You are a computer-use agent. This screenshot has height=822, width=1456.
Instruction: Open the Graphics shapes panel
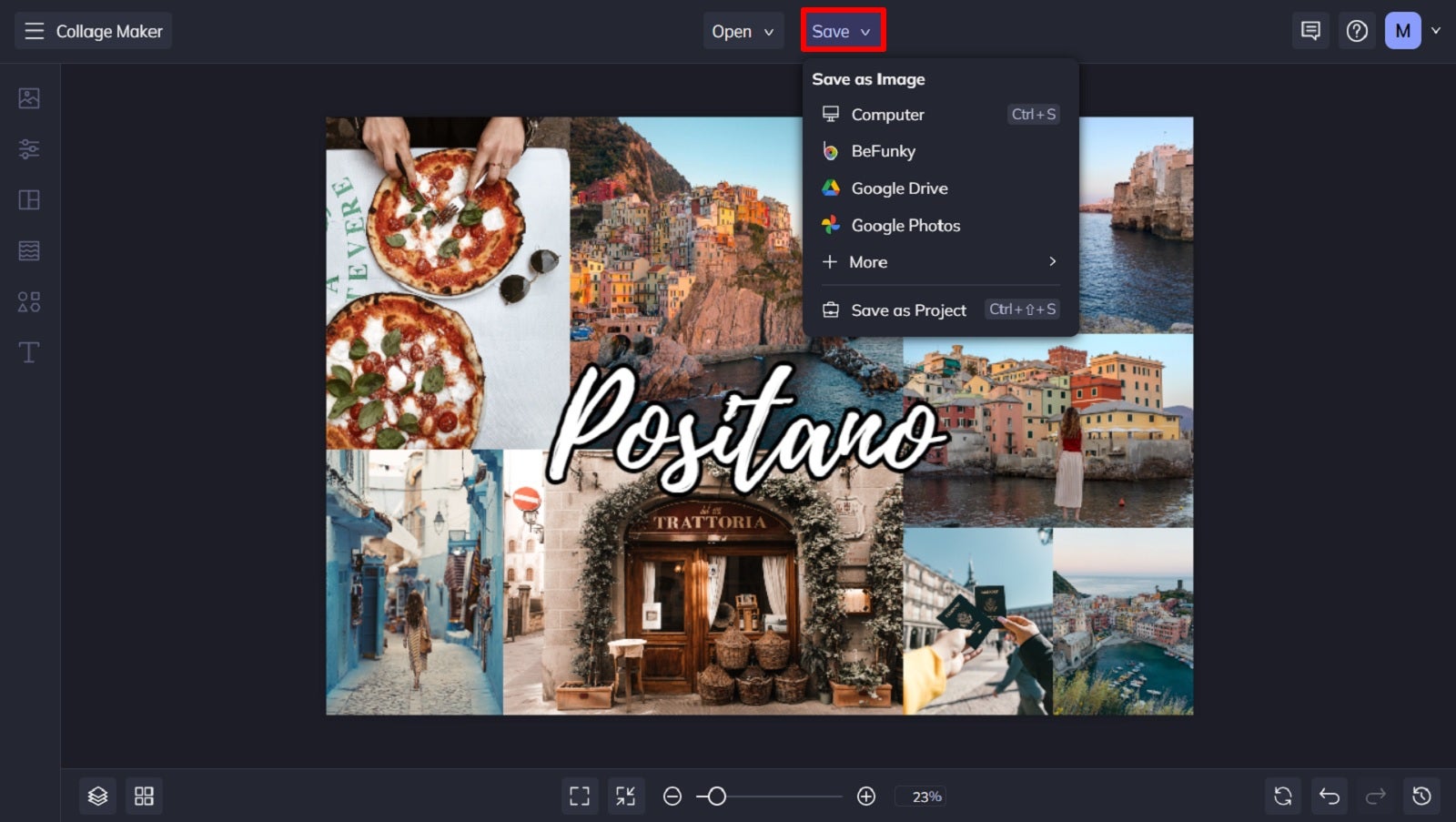coord(28,301)
